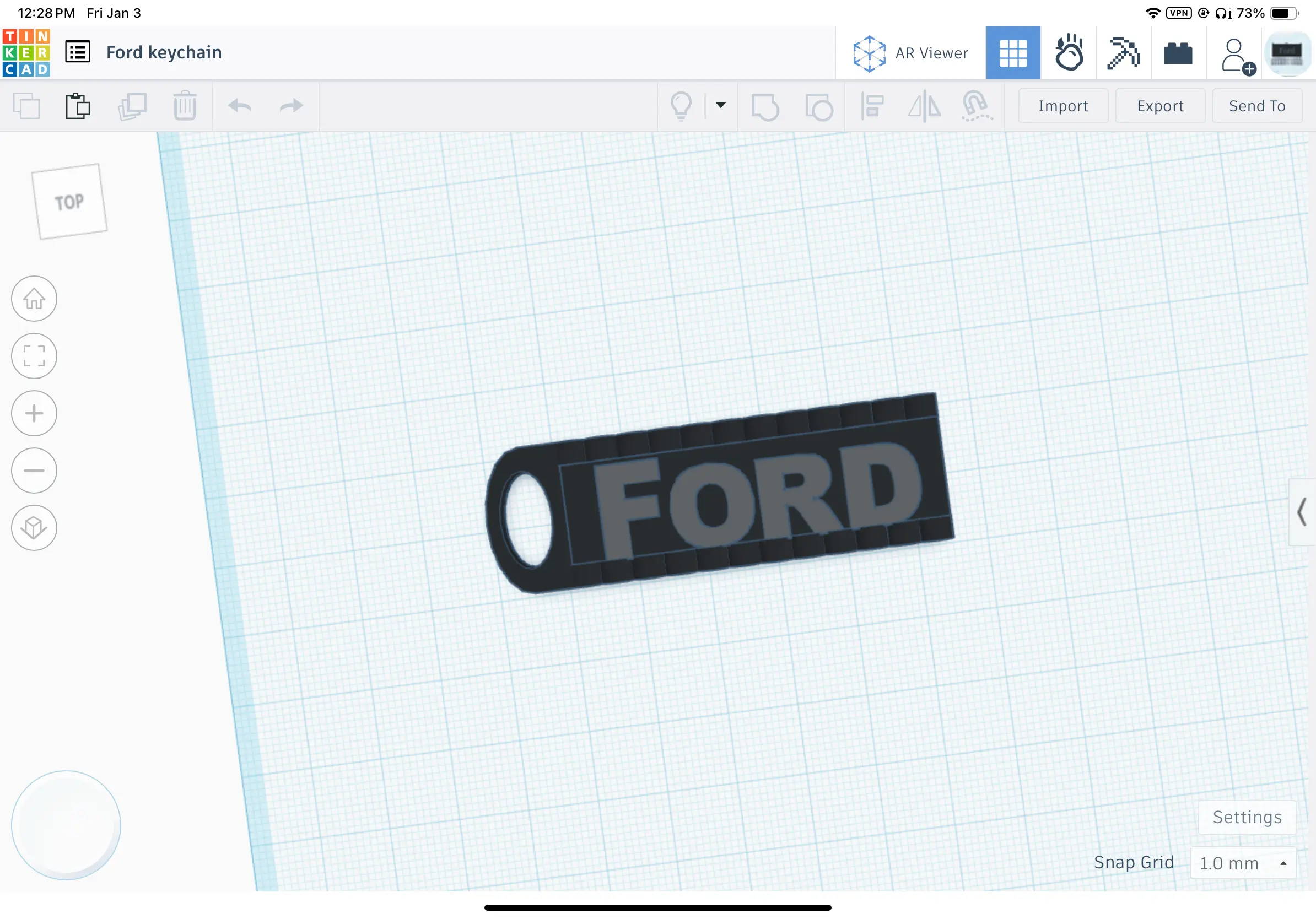
Task: Click the Export button
Action: pos(1159,106)
